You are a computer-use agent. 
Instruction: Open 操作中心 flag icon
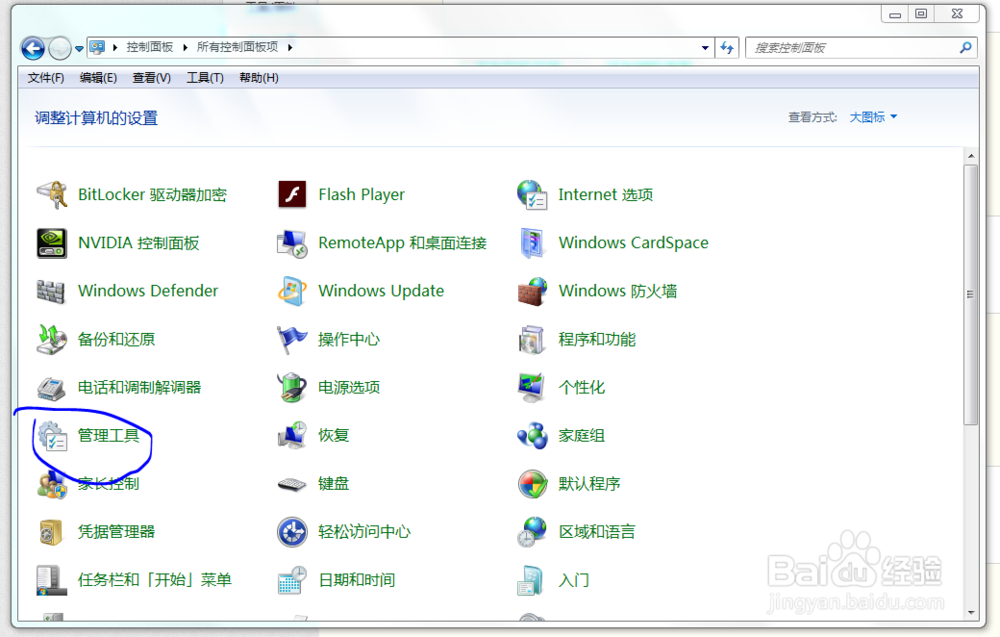pyautogui.click(x=292, y=339)
